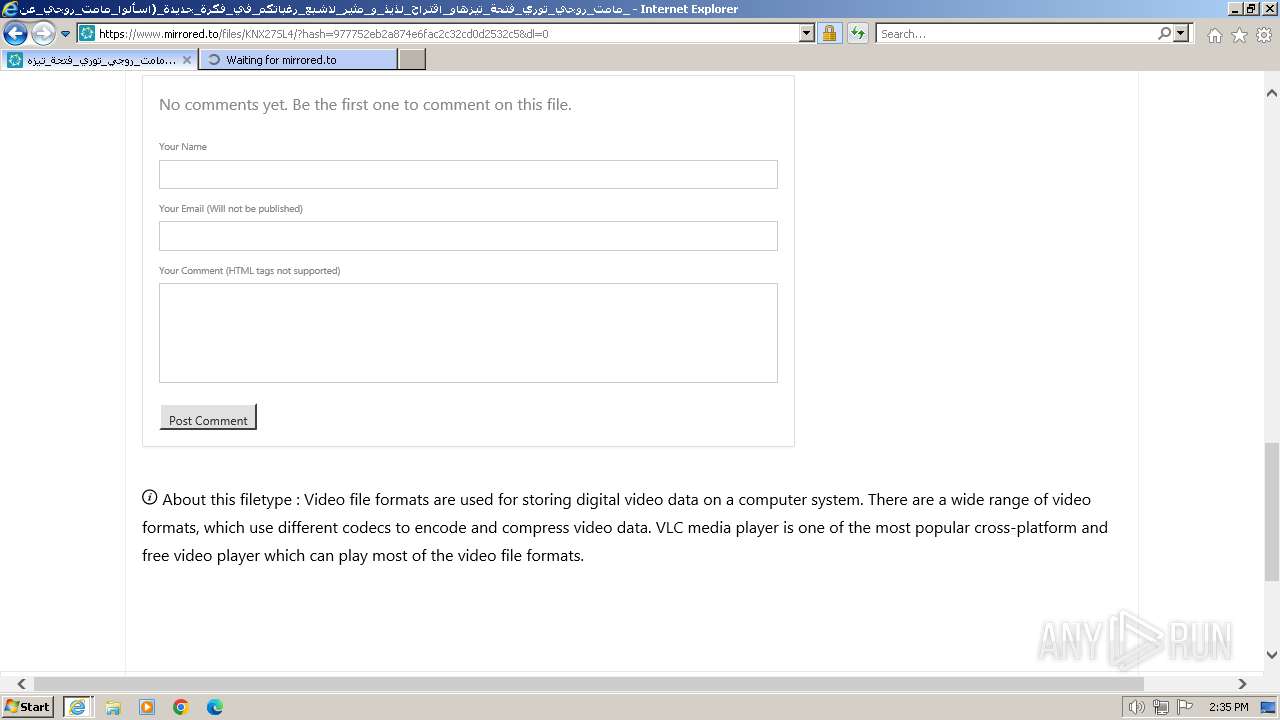Click the 'About this filetype' paragraph text

point(625,527)
